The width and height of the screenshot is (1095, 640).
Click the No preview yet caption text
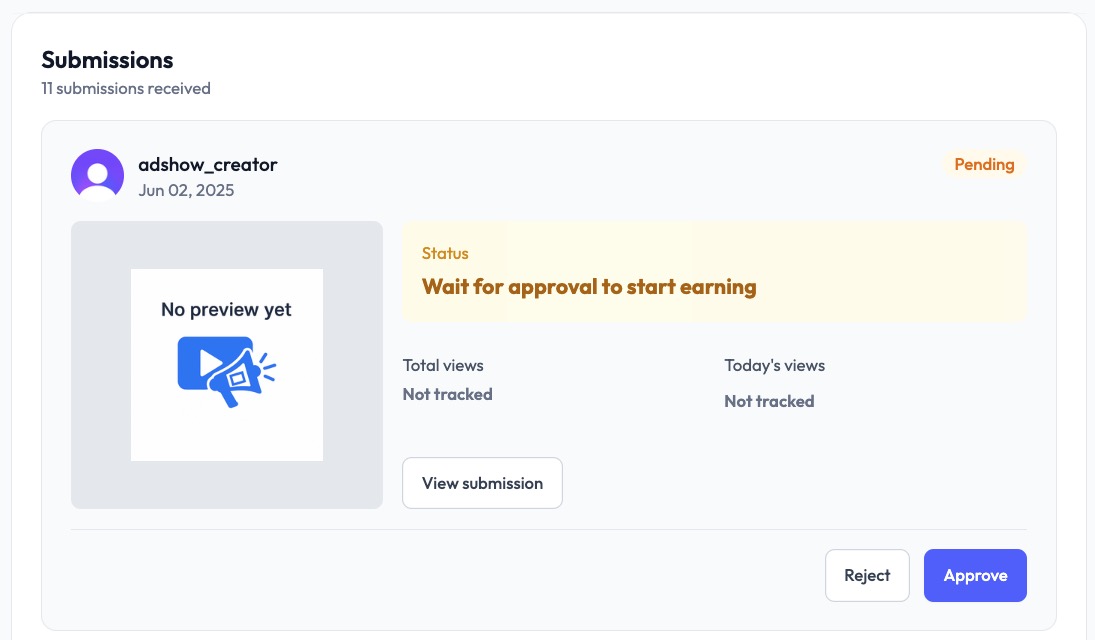point(226,310)
